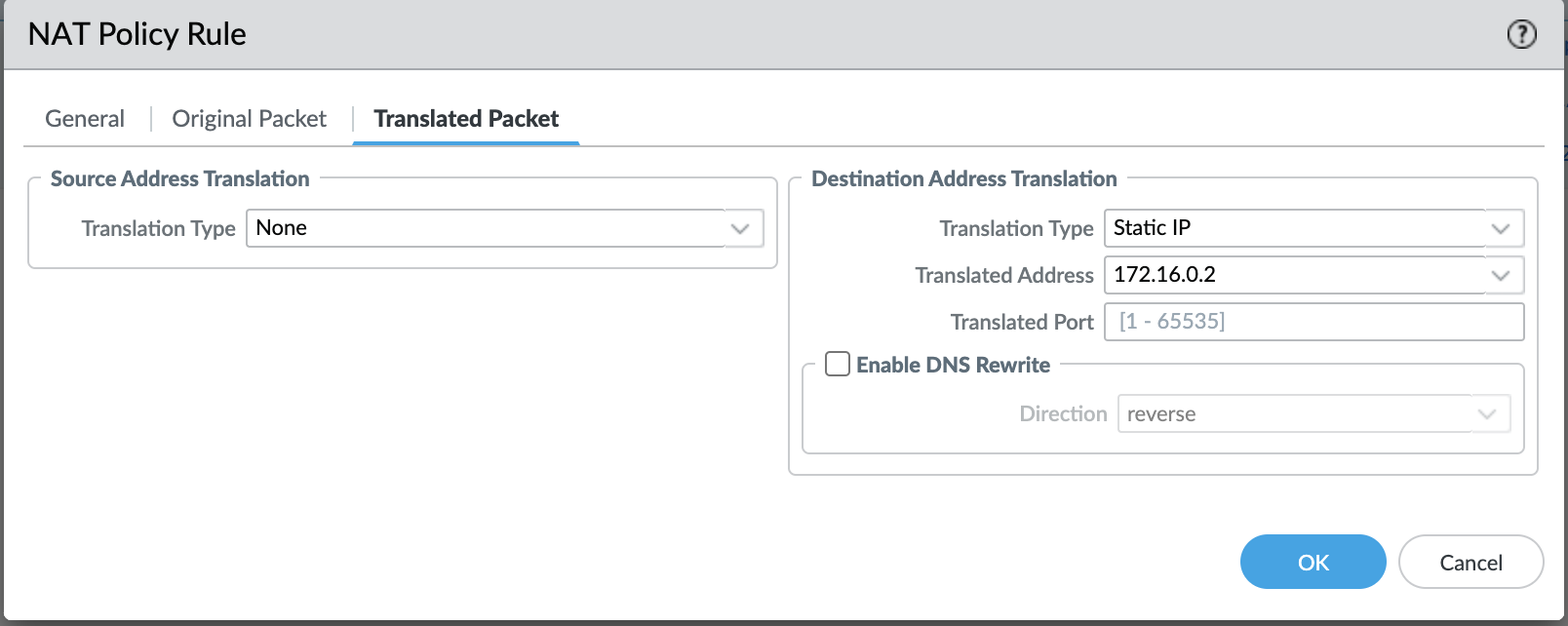The width and height of the screenshot is (1568, 626).
Task: Check the Enable DNS Rewrite option
Action: [837, 364]
